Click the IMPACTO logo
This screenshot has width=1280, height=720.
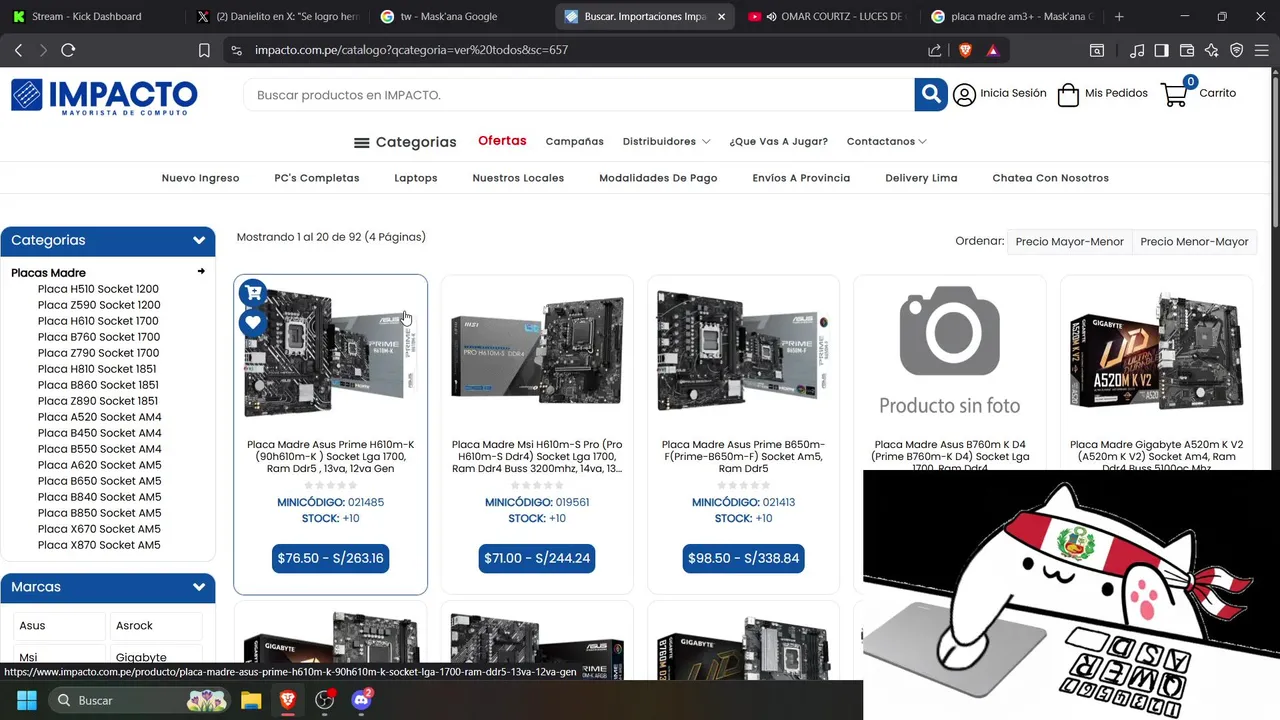point(104,97)
